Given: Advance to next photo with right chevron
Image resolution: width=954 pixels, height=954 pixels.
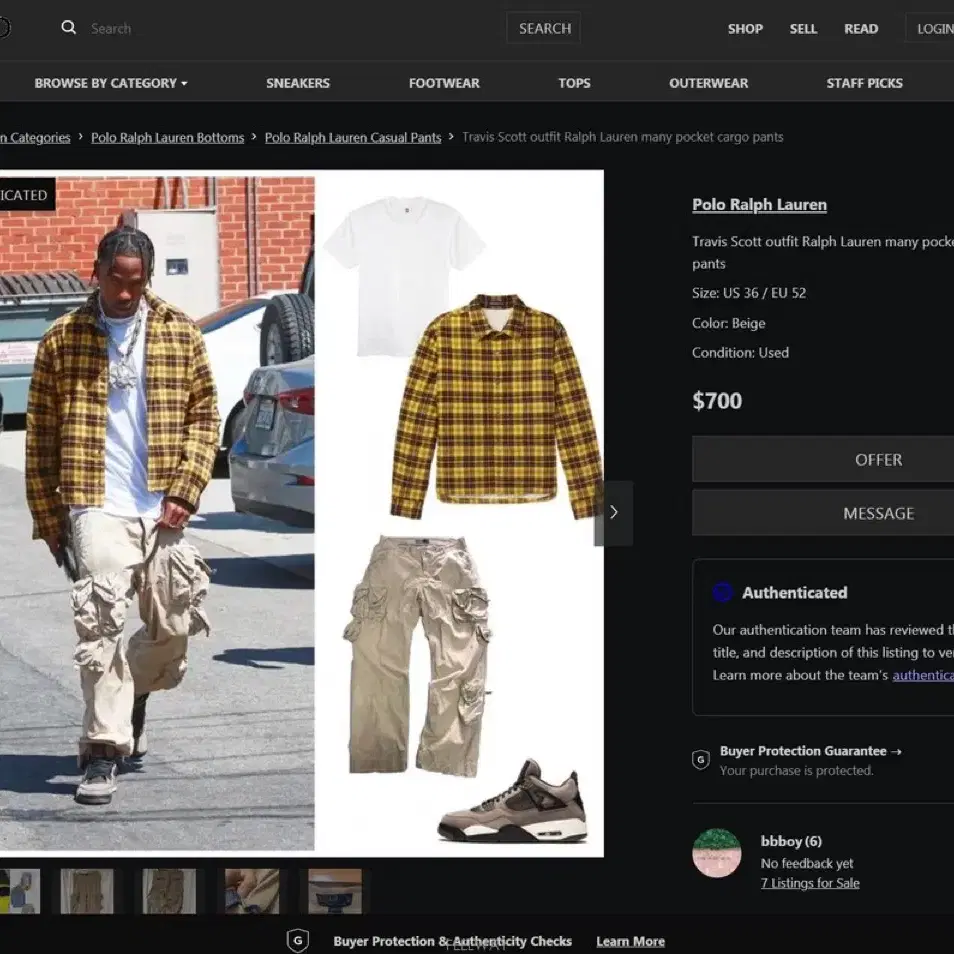Looking at the screenshot, I should pyautogui.click(x=613, y=512).
